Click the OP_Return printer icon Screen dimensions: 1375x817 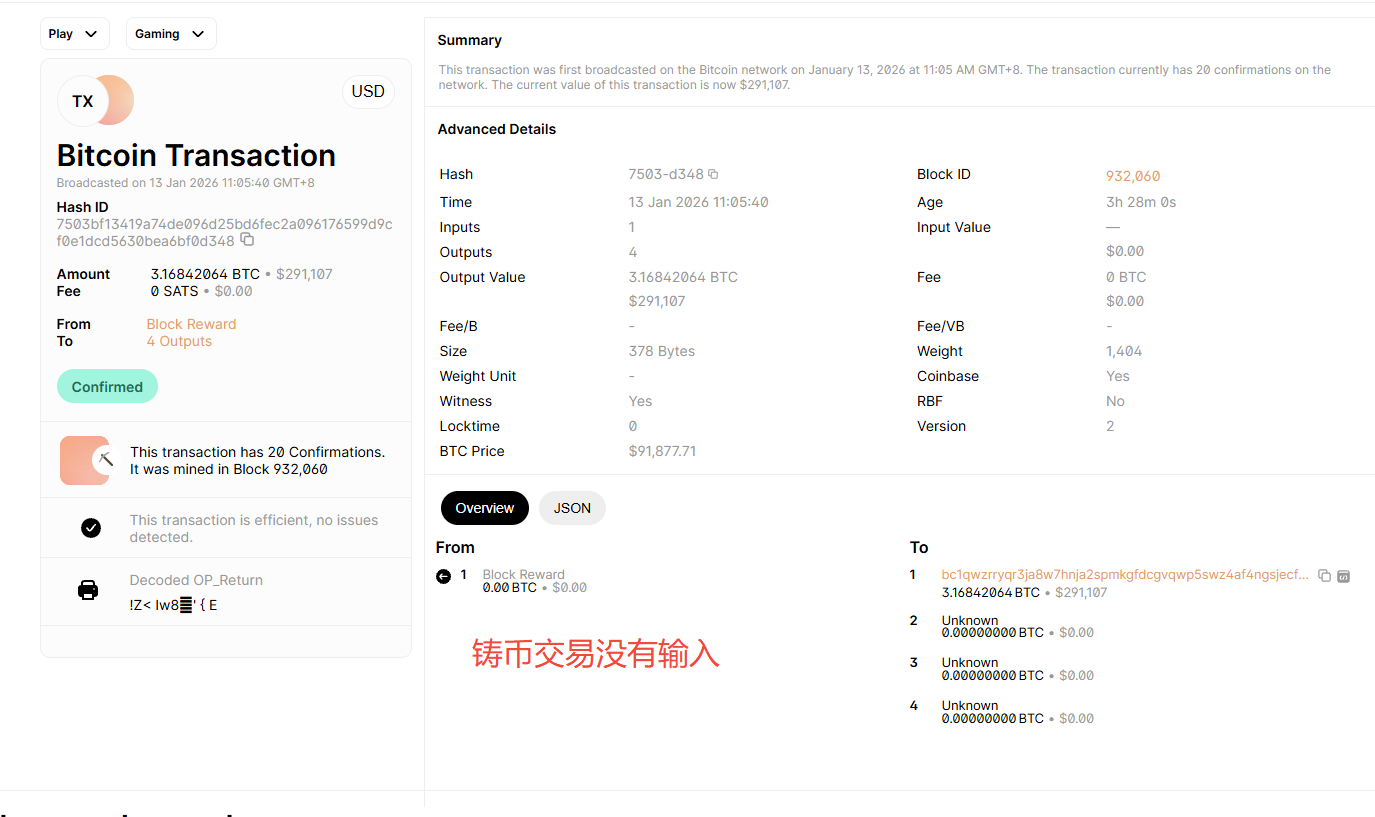[x=88, y=590]
